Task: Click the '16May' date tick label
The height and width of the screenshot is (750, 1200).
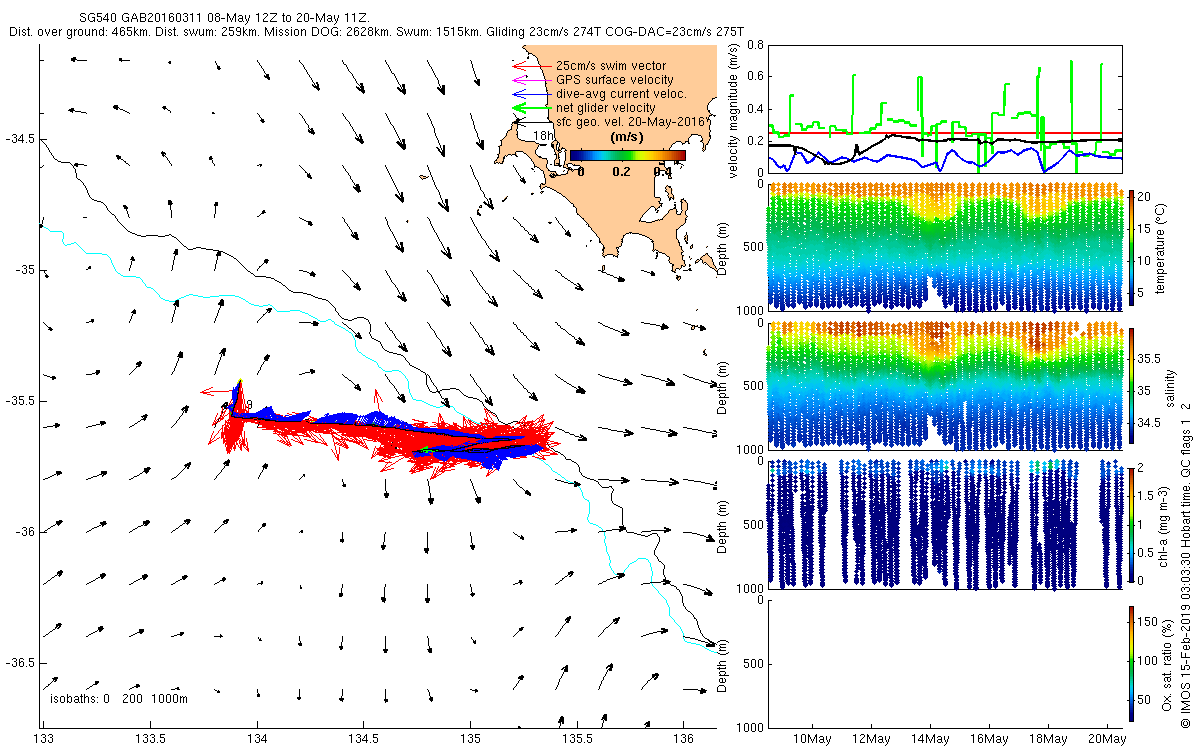Action: click(x=989, y=739)
